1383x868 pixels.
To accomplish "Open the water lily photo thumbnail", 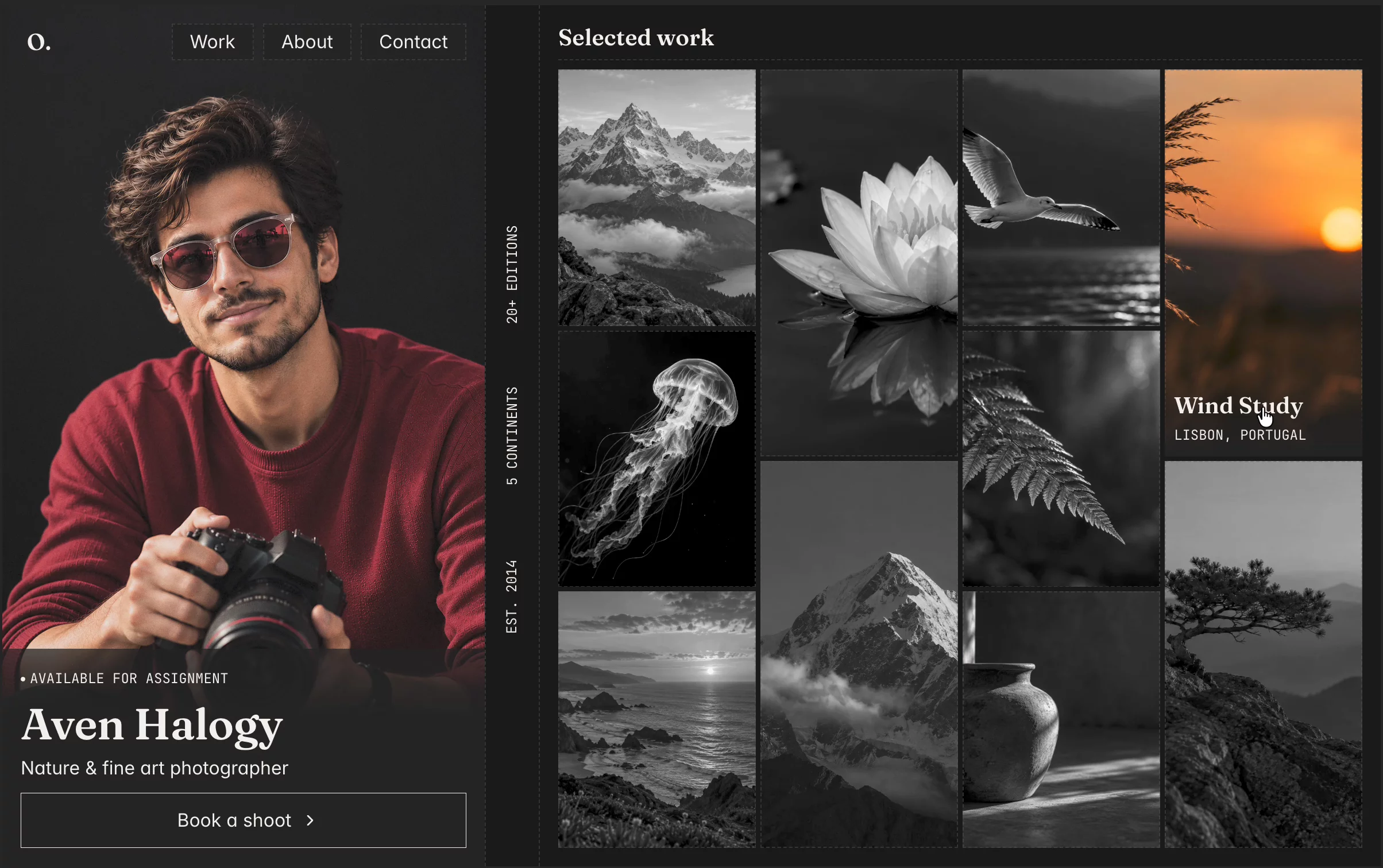I will click(859, 263).
